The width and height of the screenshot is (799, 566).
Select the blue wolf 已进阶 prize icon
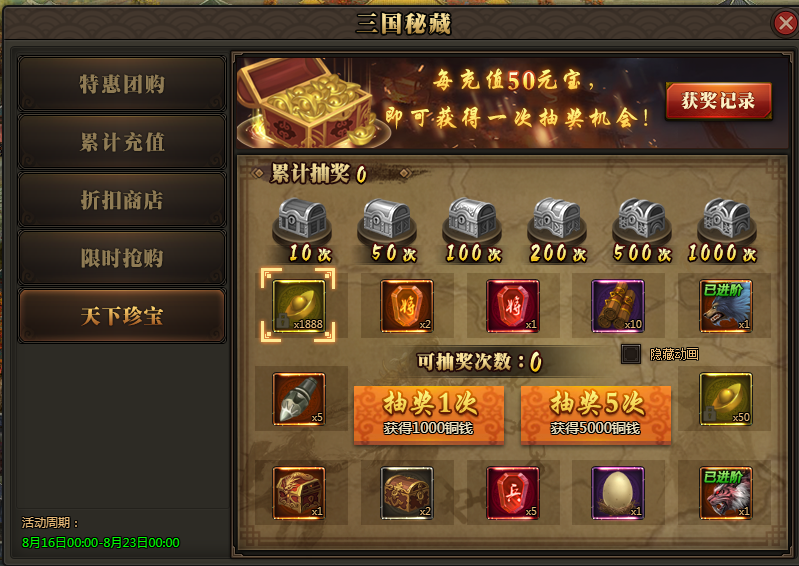(x=726, y=306)
